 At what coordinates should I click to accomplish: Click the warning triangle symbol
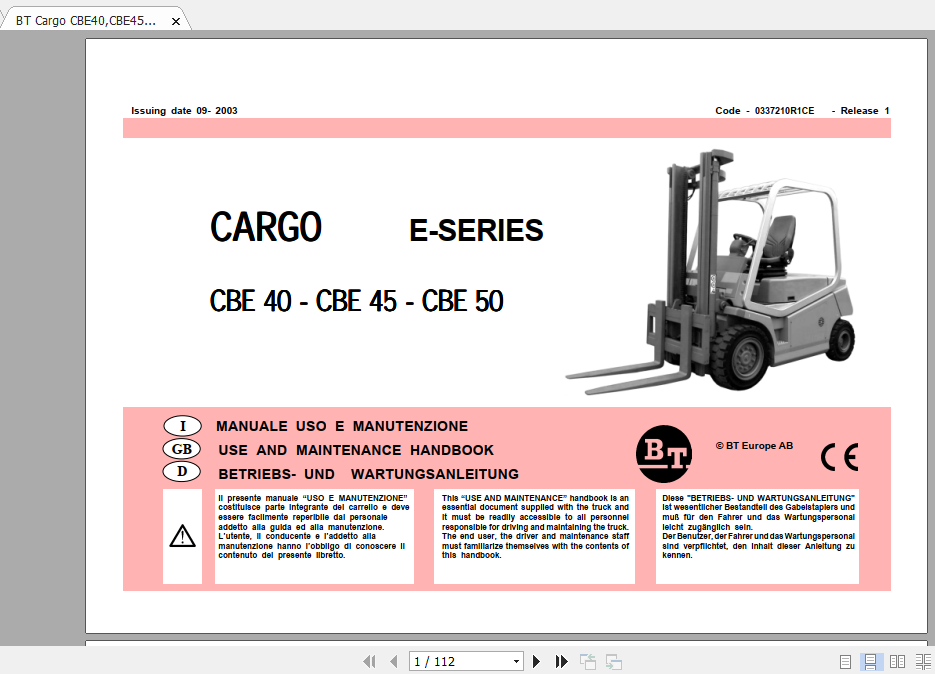[182, 536]
